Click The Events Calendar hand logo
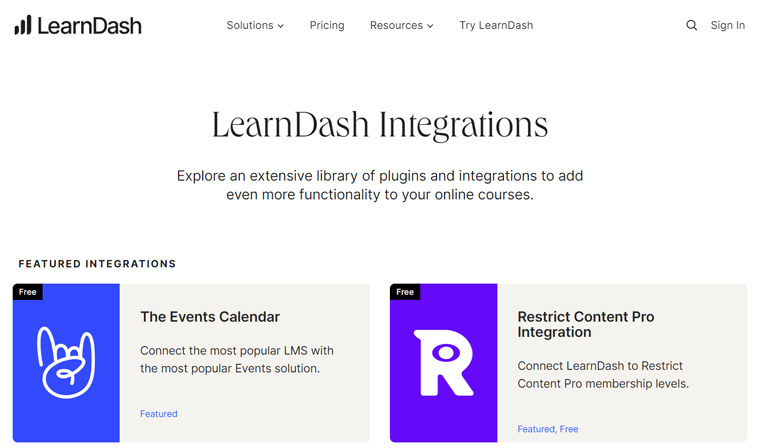 (66, 363)
